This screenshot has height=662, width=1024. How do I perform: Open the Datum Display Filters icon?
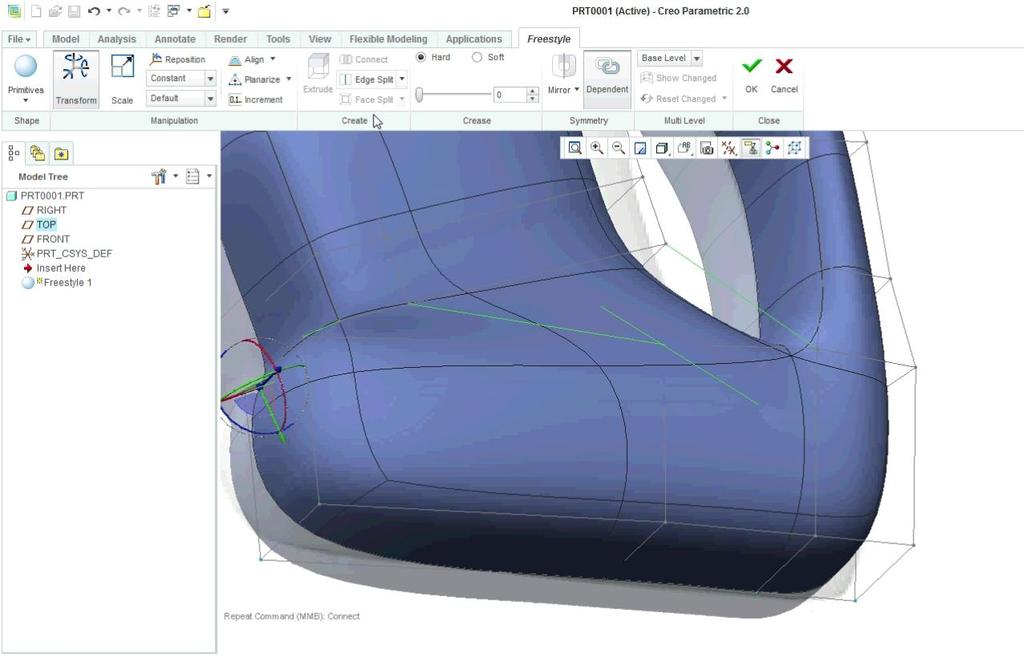[x=729, y=148]
